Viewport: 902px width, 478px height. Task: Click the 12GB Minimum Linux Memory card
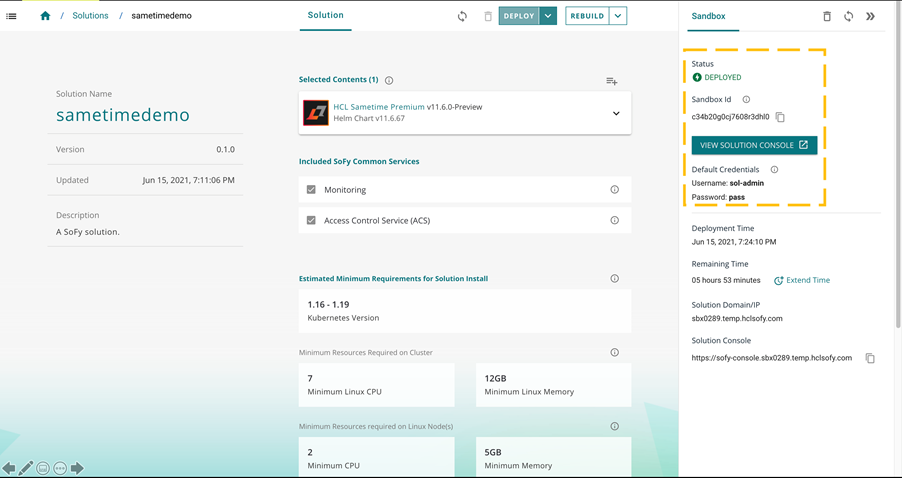pos(553,385)
